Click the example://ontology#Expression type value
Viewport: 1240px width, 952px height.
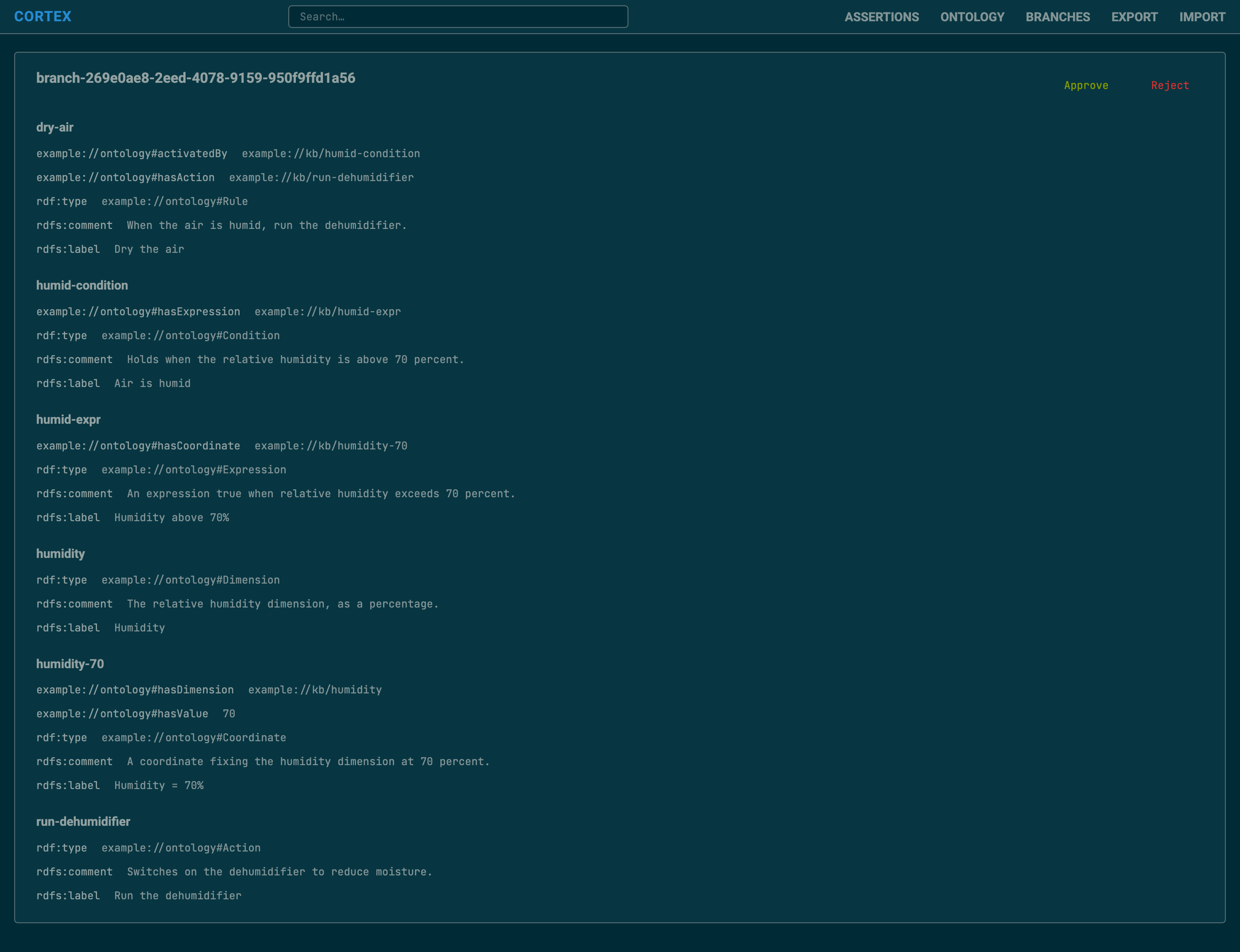194,470
